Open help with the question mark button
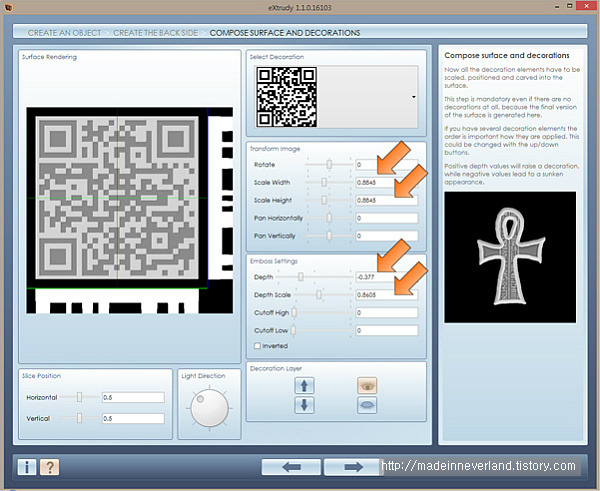 50,467
